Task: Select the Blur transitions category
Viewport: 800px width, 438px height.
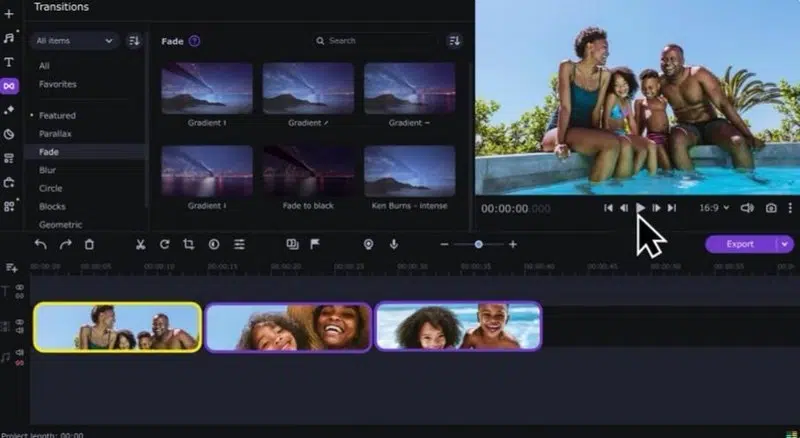Action: pos(48,170)
